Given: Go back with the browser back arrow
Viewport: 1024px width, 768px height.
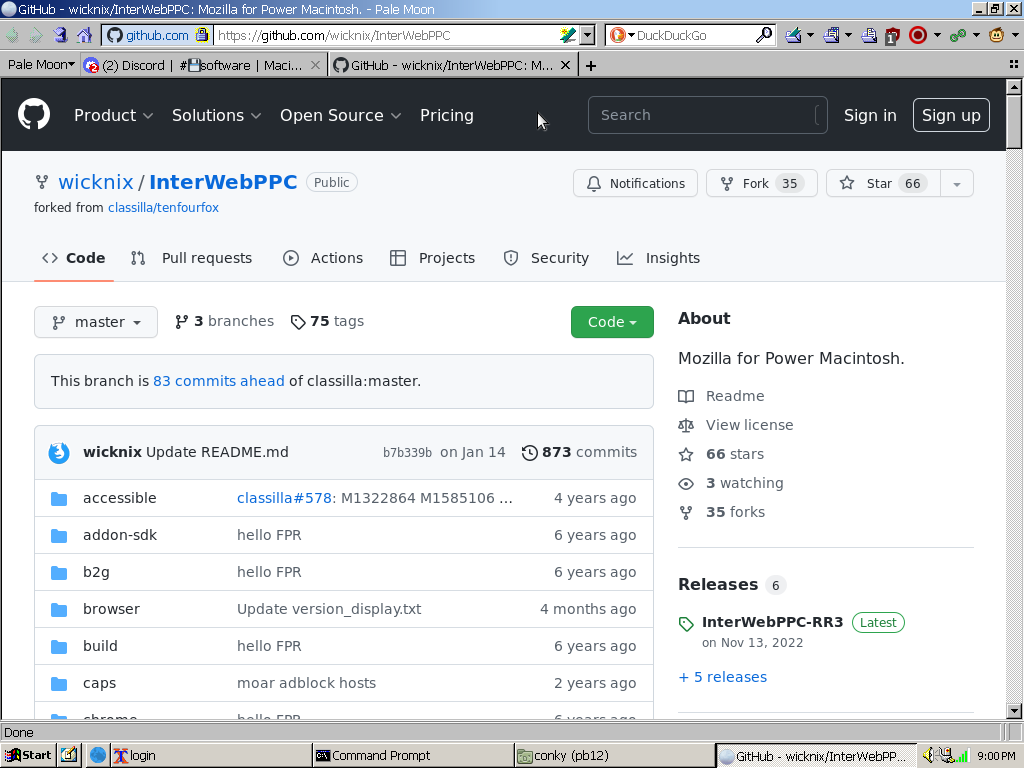Looking at the screenshot, I should (x=13, y=35).
